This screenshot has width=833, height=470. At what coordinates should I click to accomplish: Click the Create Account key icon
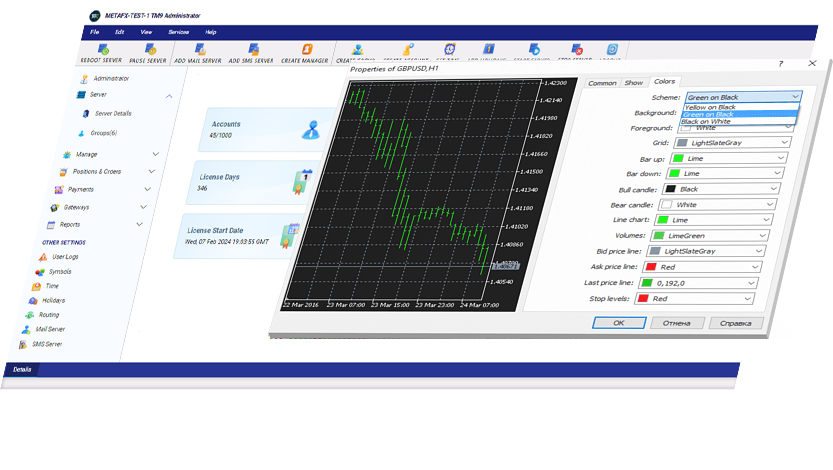pos(408,49)
